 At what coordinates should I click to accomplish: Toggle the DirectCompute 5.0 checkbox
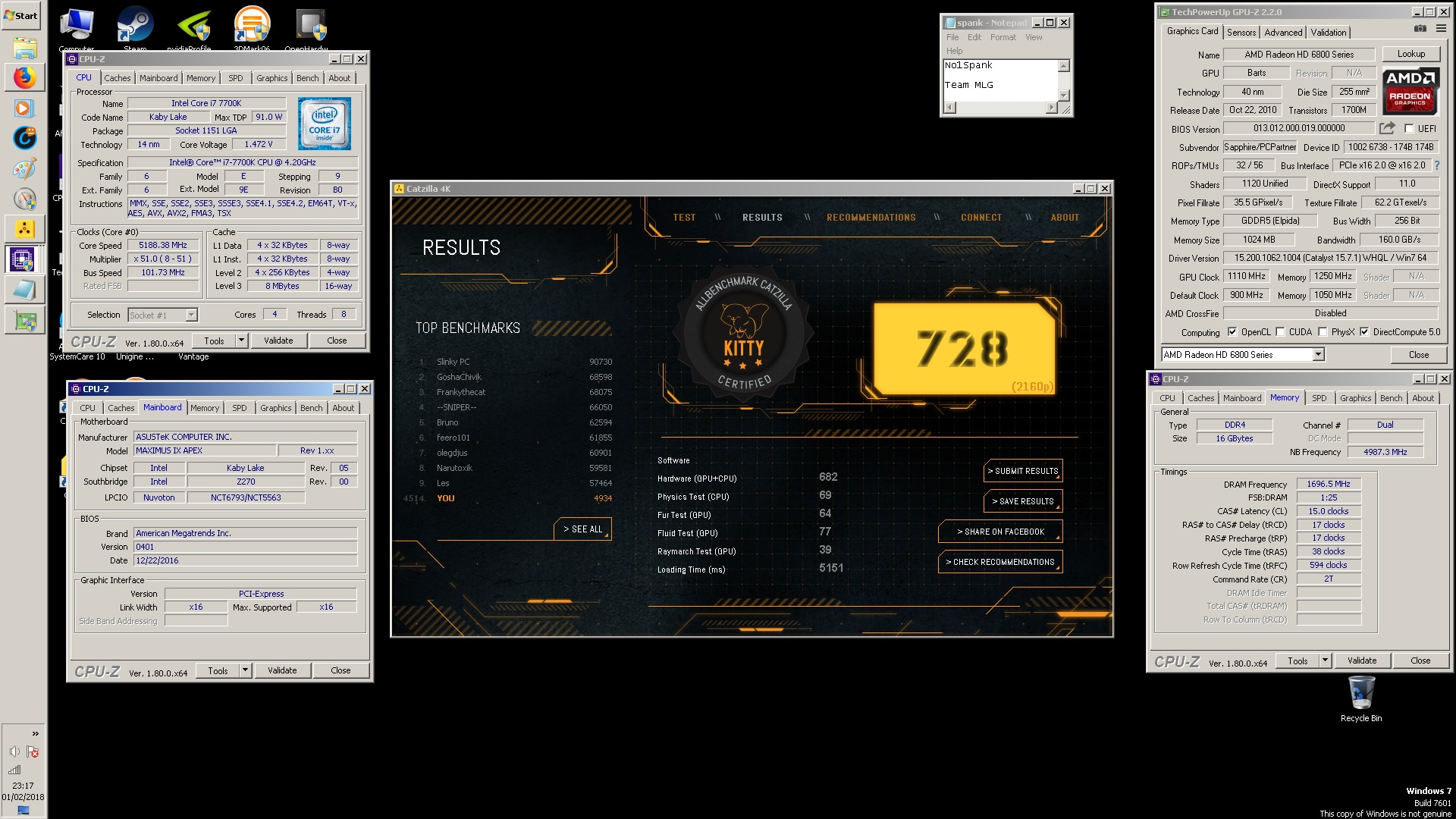(x=1364, y=332)
